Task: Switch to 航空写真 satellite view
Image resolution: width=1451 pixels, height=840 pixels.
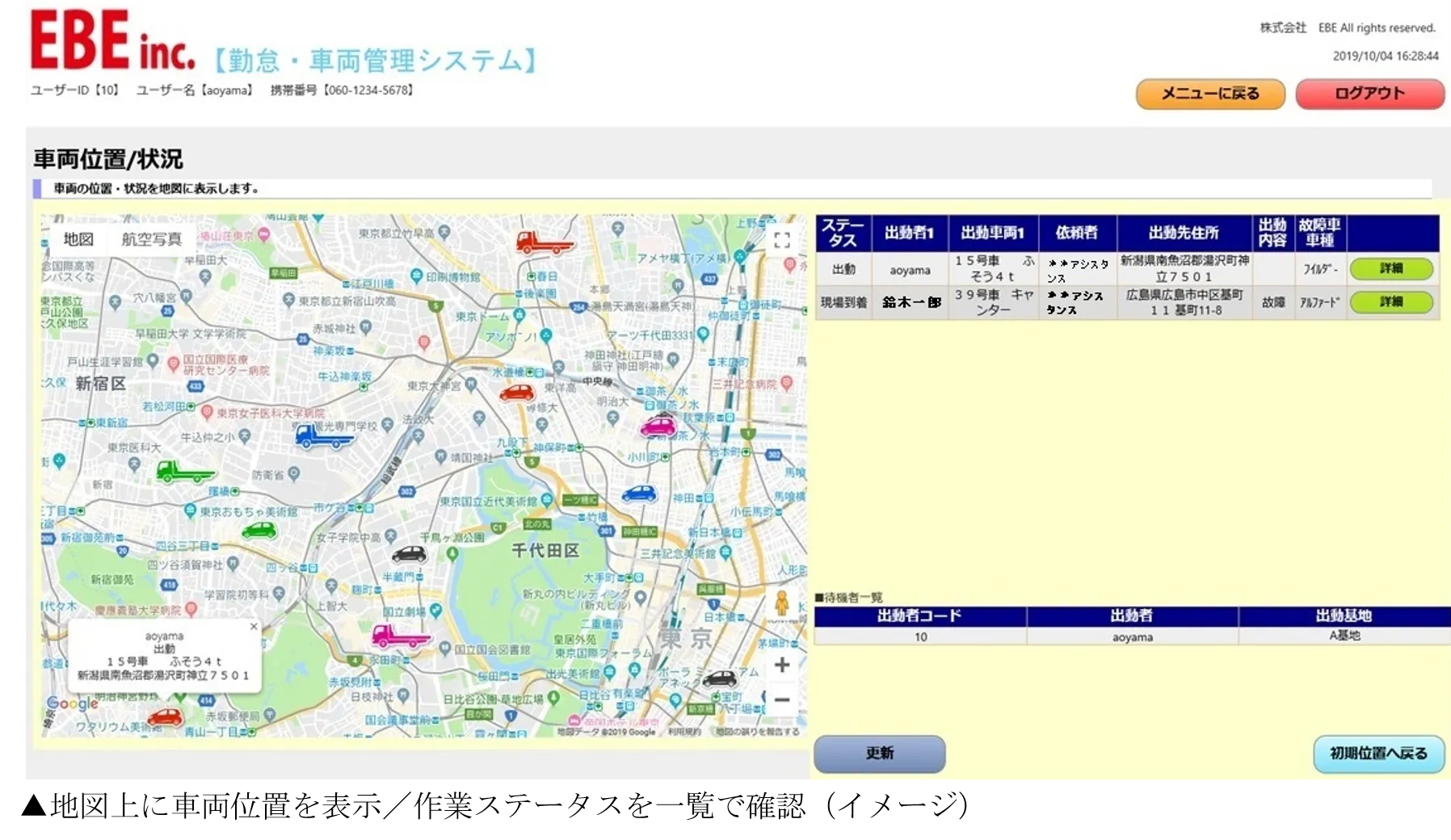Action: coord(151,239)
